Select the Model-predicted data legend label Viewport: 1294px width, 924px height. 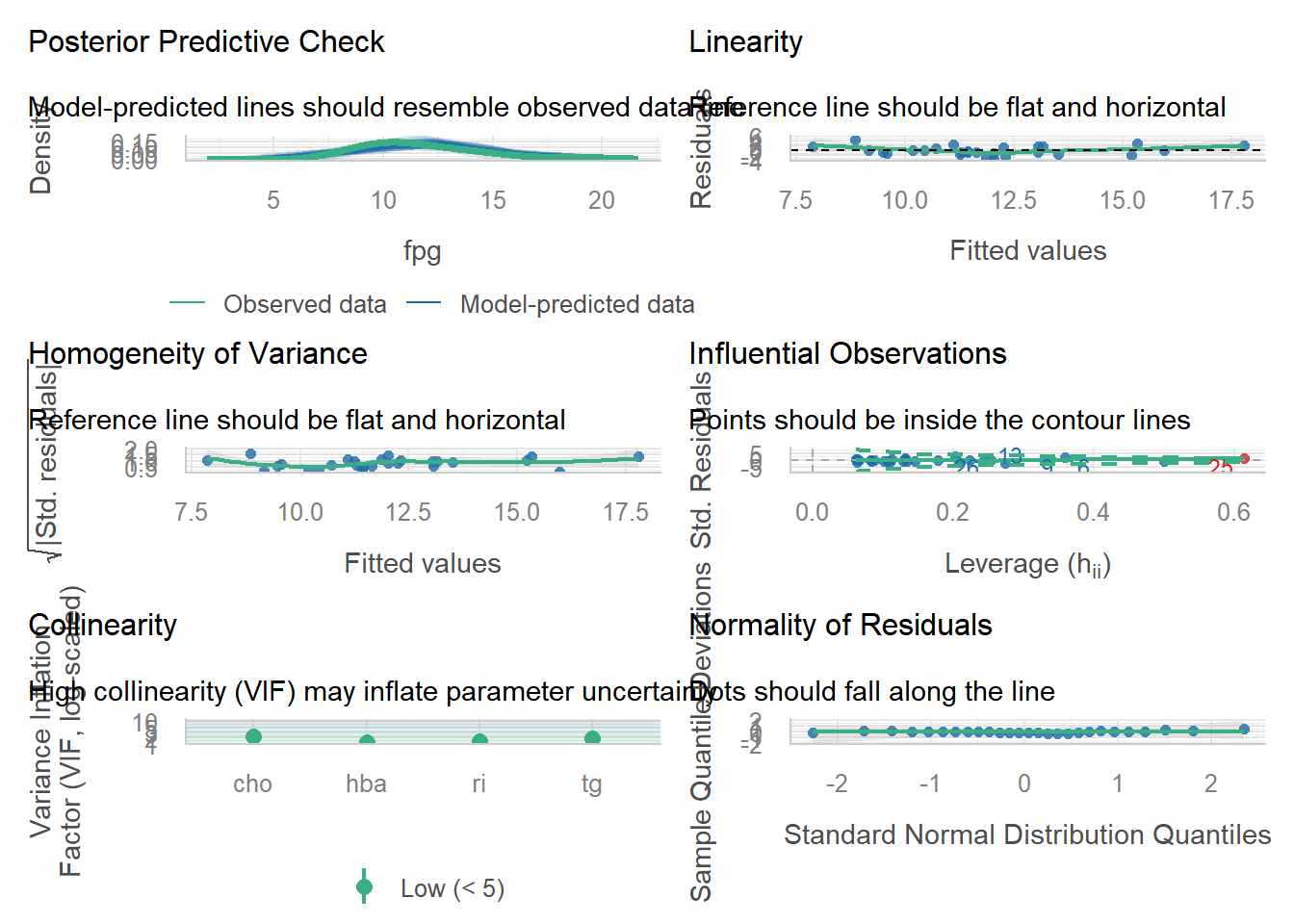pos(577,304)
